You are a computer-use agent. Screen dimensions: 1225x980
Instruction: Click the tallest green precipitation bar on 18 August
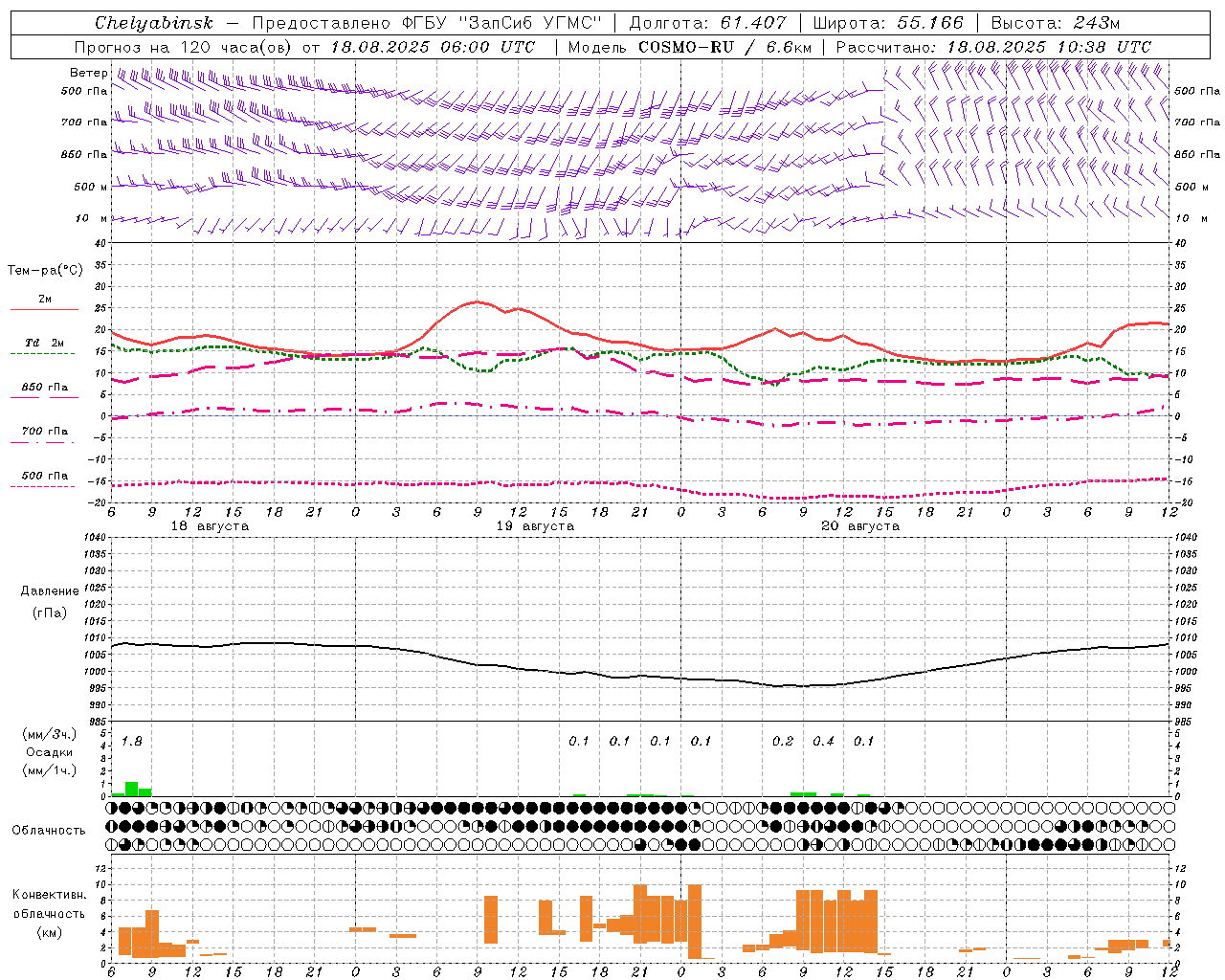click(131, 789)
